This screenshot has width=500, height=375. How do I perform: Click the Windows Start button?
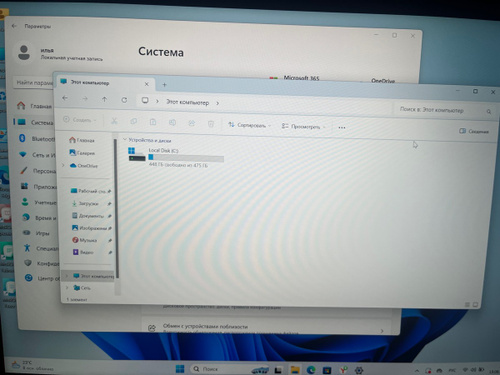180,369
